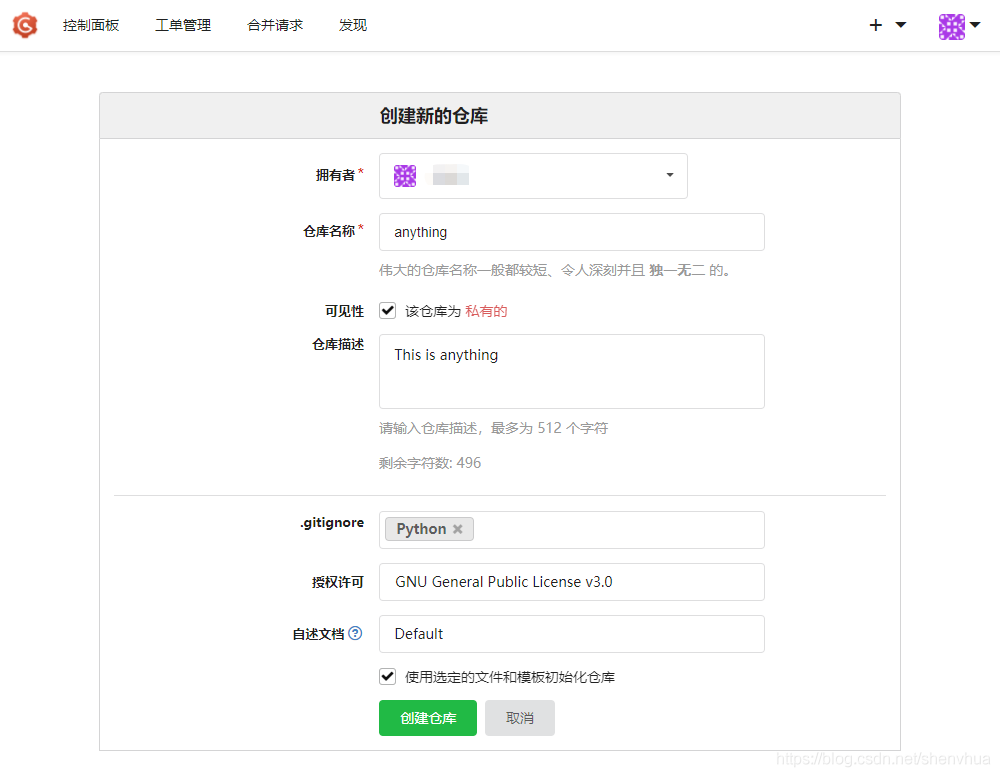Remove the Python gitignore tag
Screen dimensions: 1000x777
(457, 529)
